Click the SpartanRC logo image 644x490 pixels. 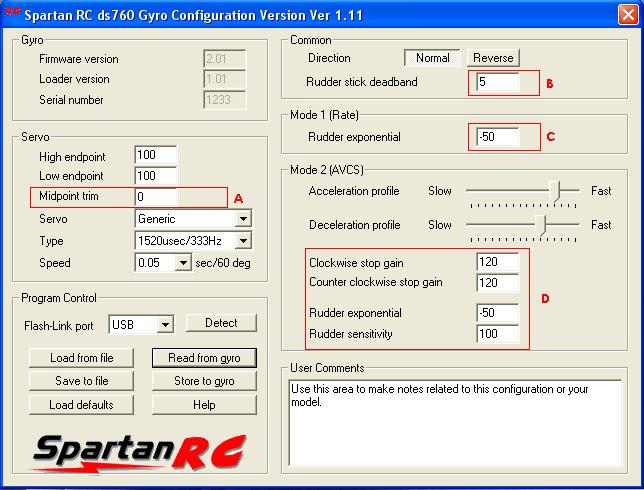pyautogui.click(x=140, y=453)
